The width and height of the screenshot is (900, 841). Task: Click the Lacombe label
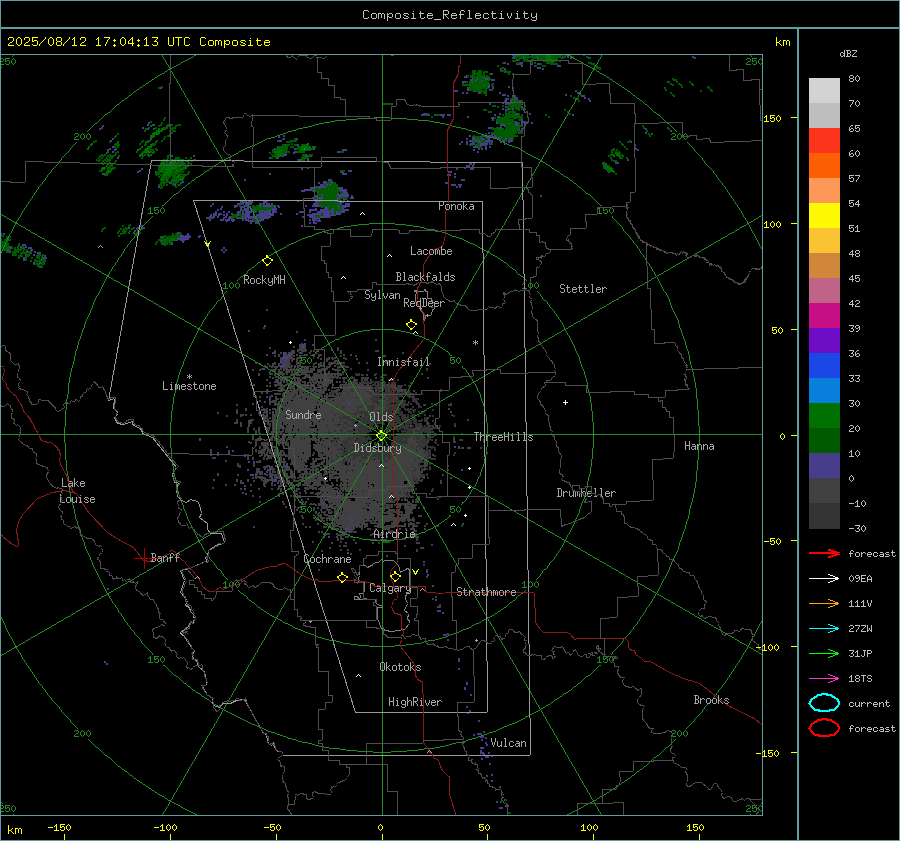point(431,251)
